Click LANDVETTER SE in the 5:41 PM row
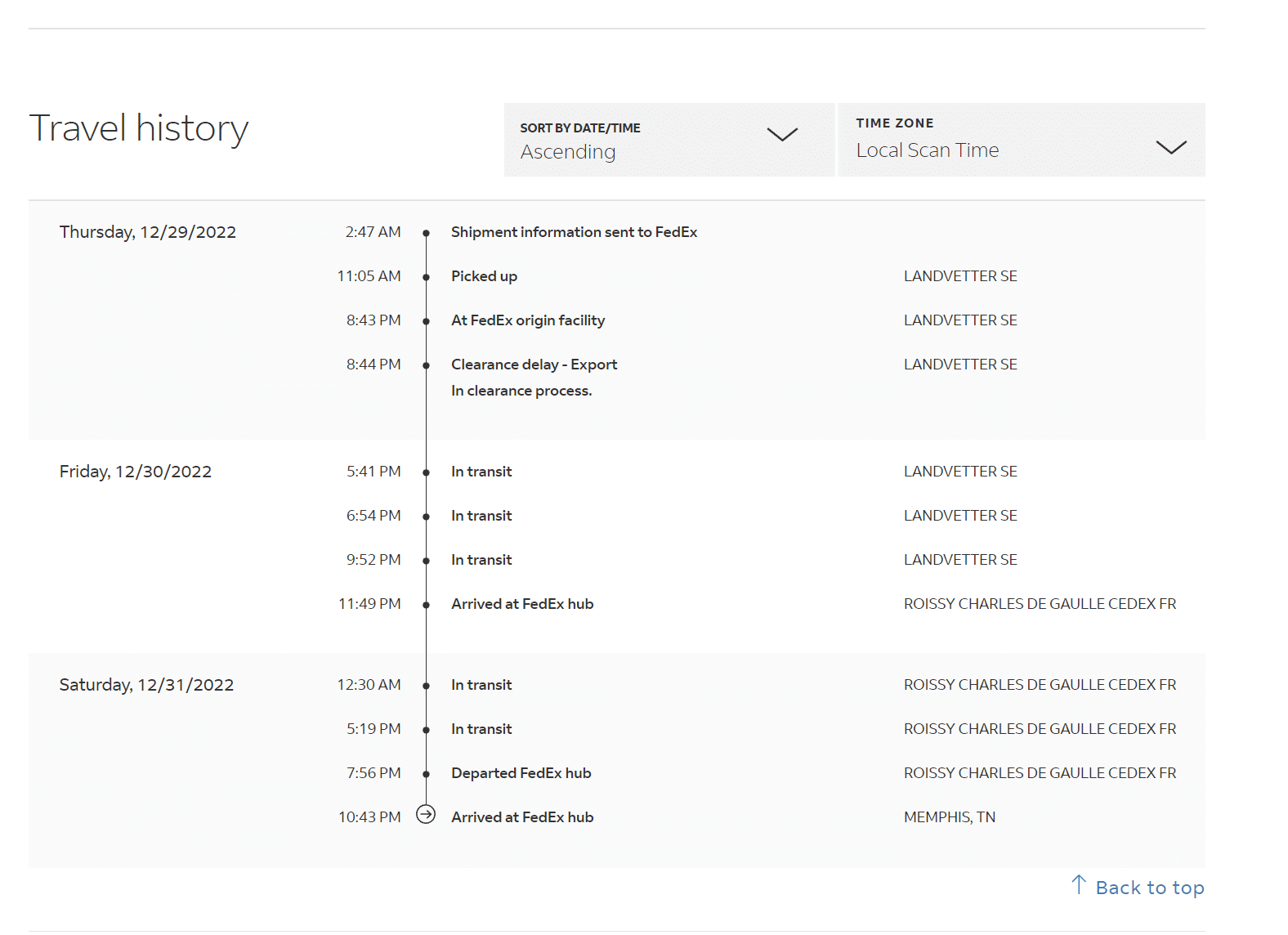Viewport: 1288px width, 935px height. click(960, 472)
